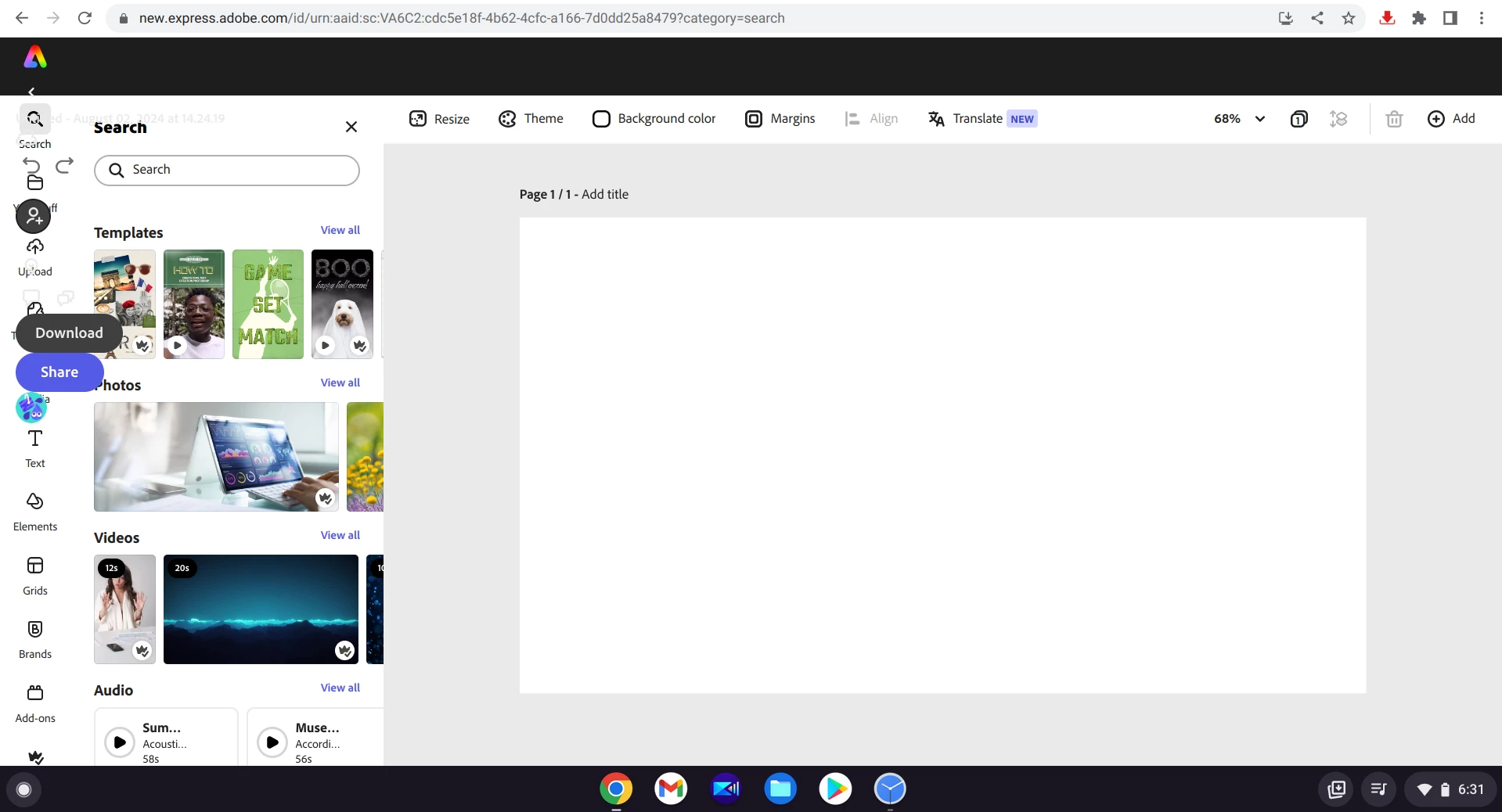Image resolution: width=1502 pixels, height=812 pixels.
Task: View all Audio
Action: [x=340, y=688]
